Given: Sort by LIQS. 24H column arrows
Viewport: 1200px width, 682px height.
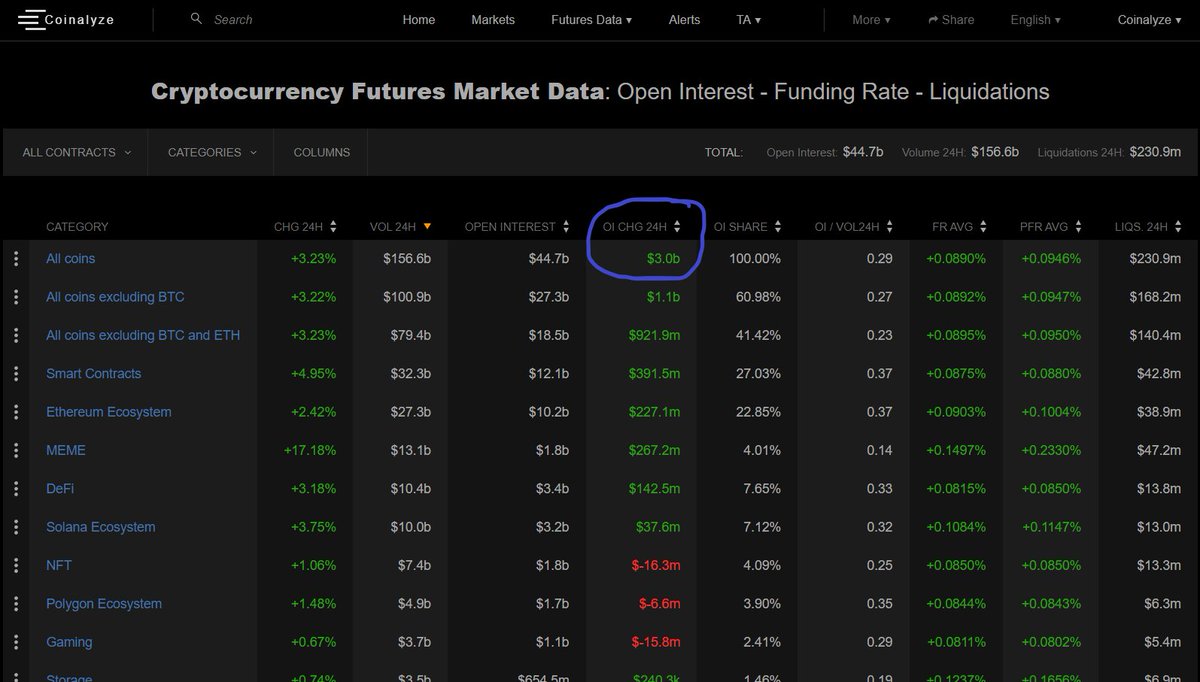Looking at the screenshot, I should pyautogui.click(x=1177, y=227).
